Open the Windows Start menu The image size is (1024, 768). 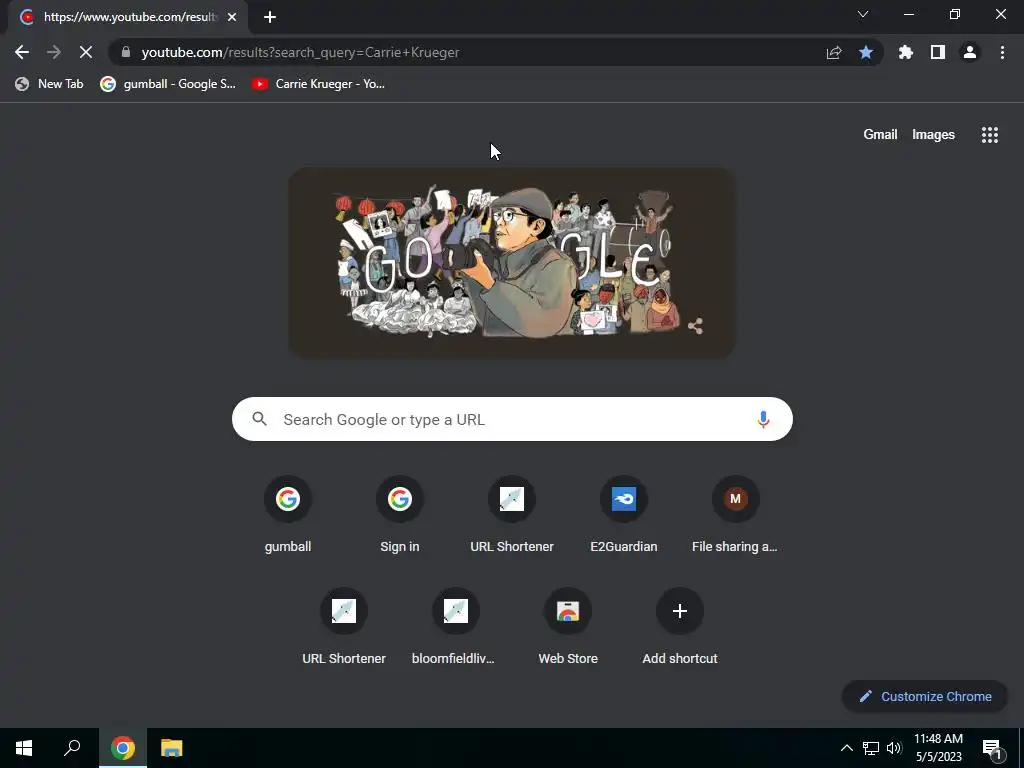(24, 748)
